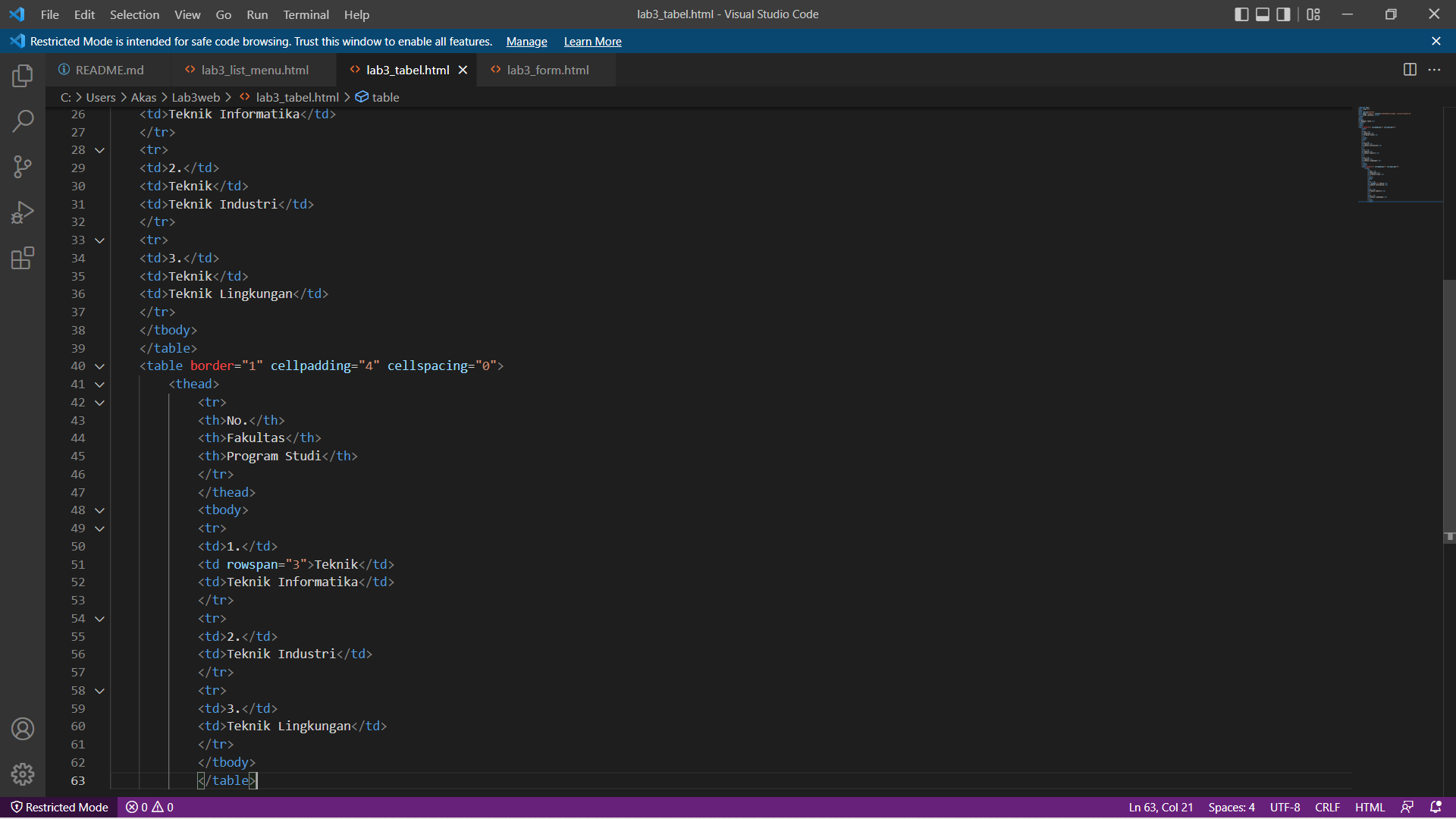Viewport: 1456px width, 819px height.
Task: Collapse the thead section at line 41
Action: point(99,384)
